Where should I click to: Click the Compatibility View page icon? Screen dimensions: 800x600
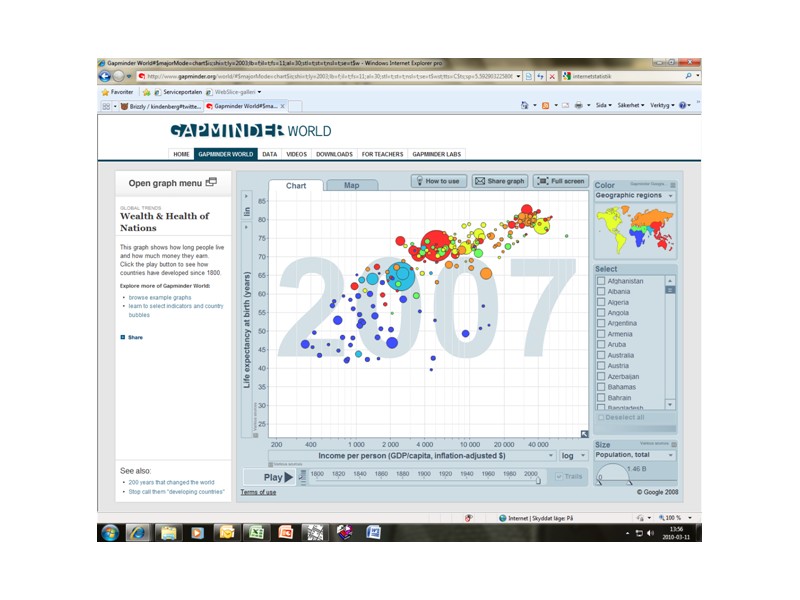point(529,77)
